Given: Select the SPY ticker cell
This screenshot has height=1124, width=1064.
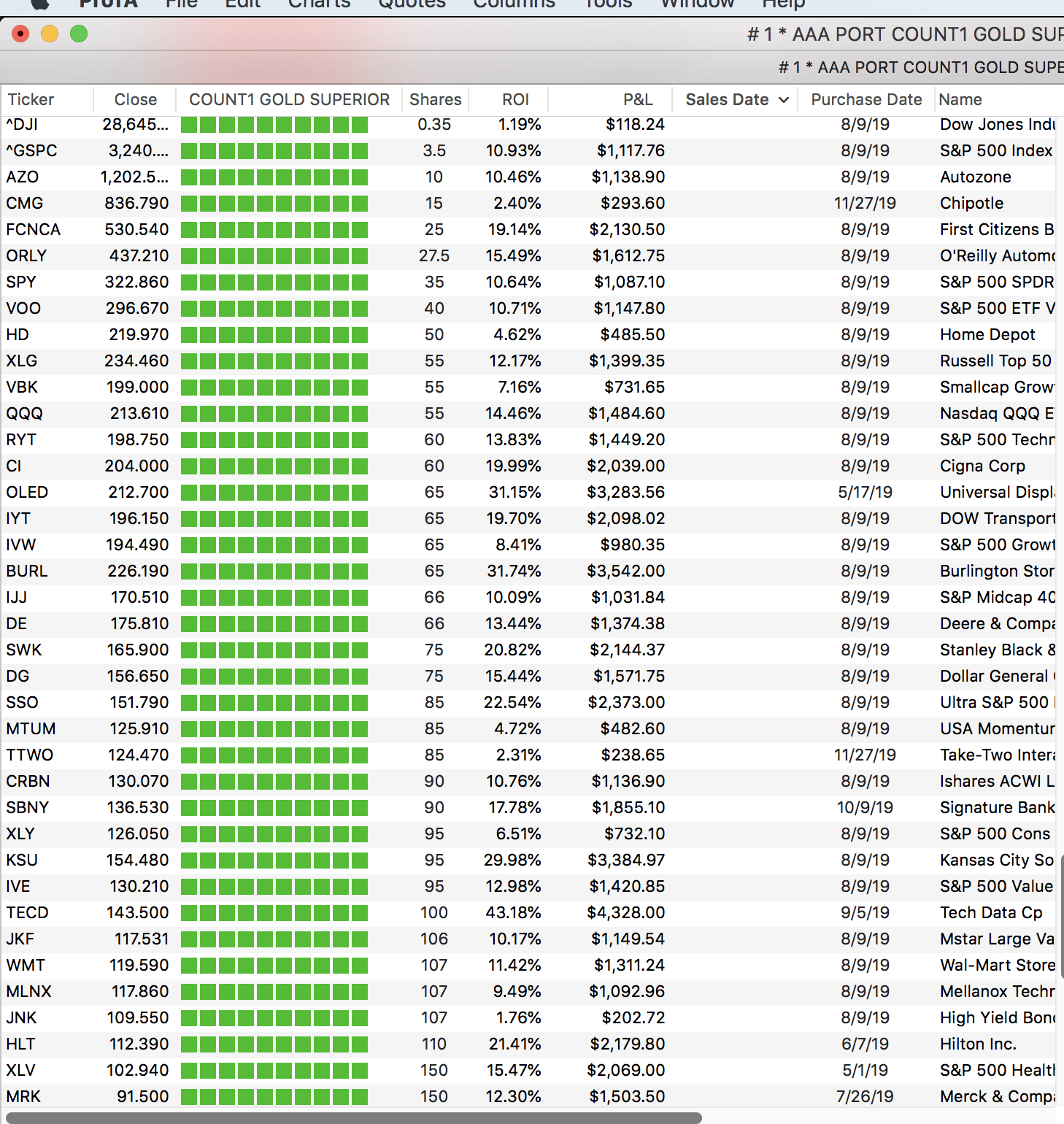Looking at the screenshot, I should [x=21, y=282].
